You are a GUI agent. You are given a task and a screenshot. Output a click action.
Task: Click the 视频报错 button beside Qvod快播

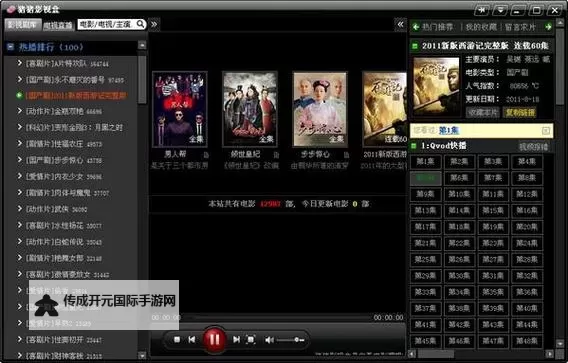(534, 146)
